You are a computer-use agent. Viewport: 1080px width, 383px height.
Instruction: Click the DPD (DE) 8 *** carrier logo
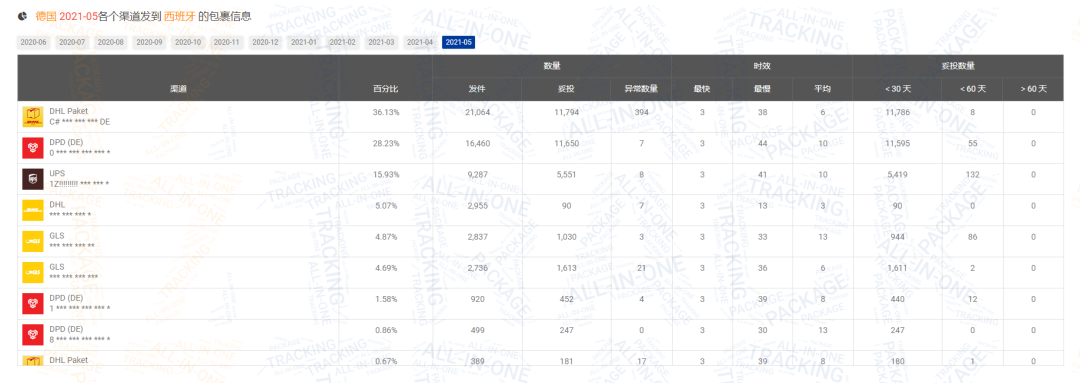coord(33,334)
